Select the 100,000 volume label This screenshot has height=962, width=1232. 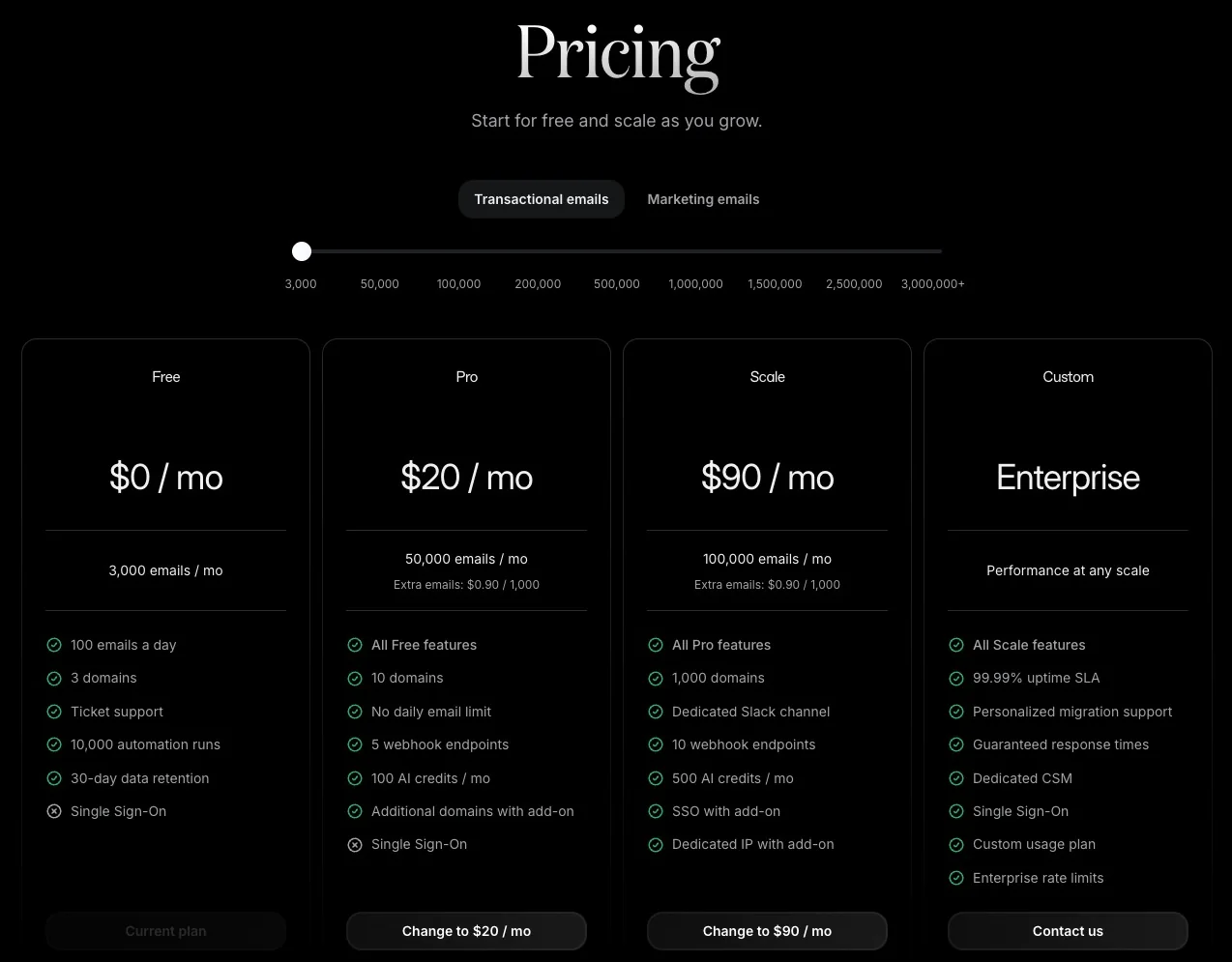point(458,284)
